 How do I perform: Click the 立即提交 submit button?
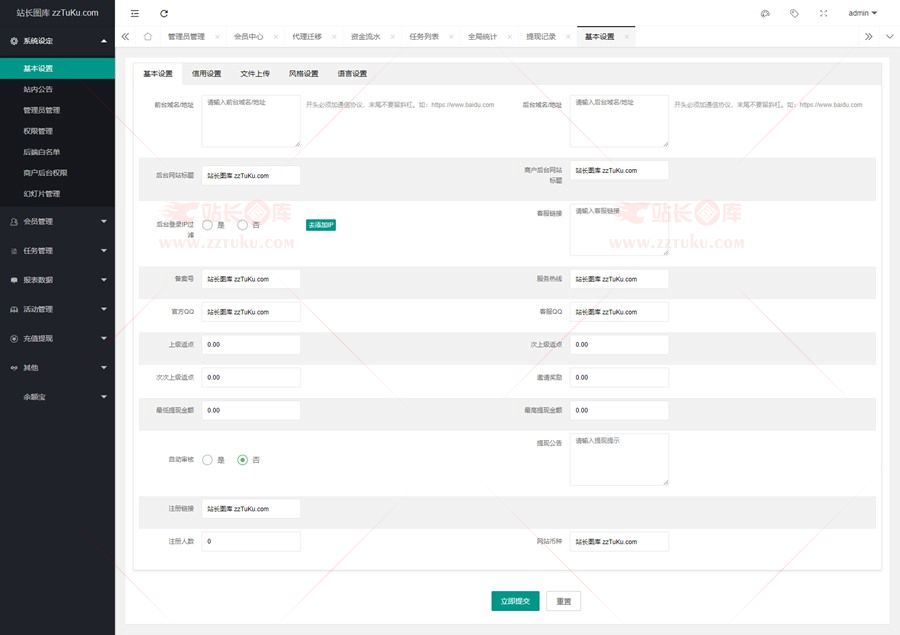click(515, 601)
